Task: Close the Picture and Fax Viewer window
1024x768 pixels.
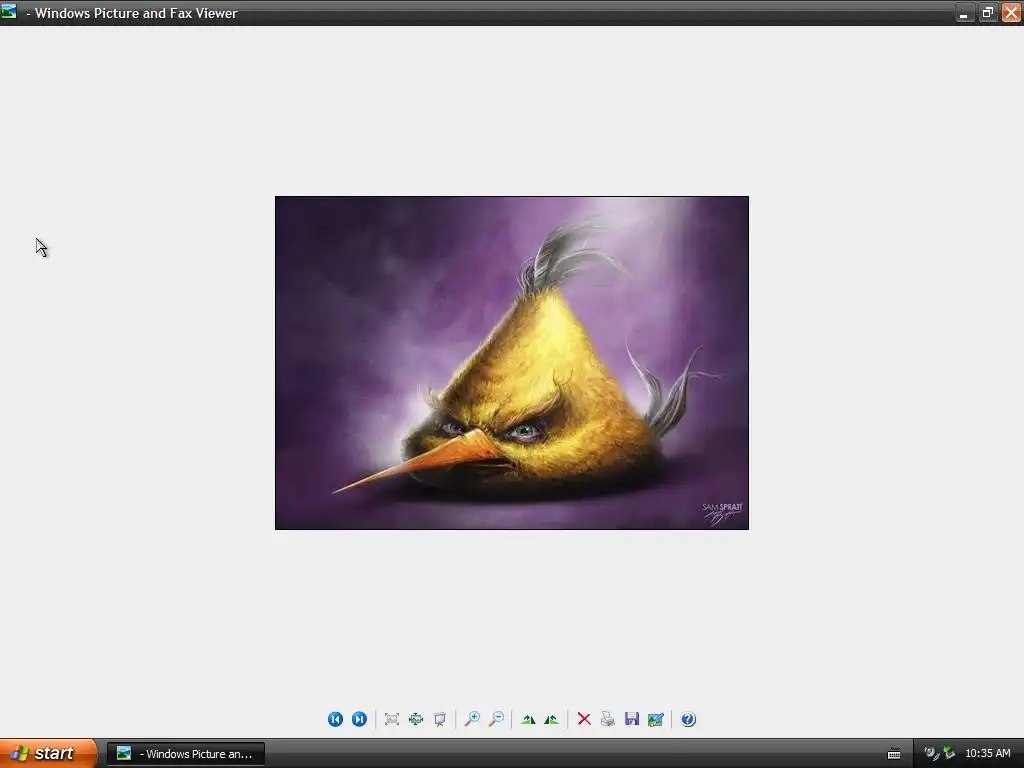Action: tap(1011, 12)
